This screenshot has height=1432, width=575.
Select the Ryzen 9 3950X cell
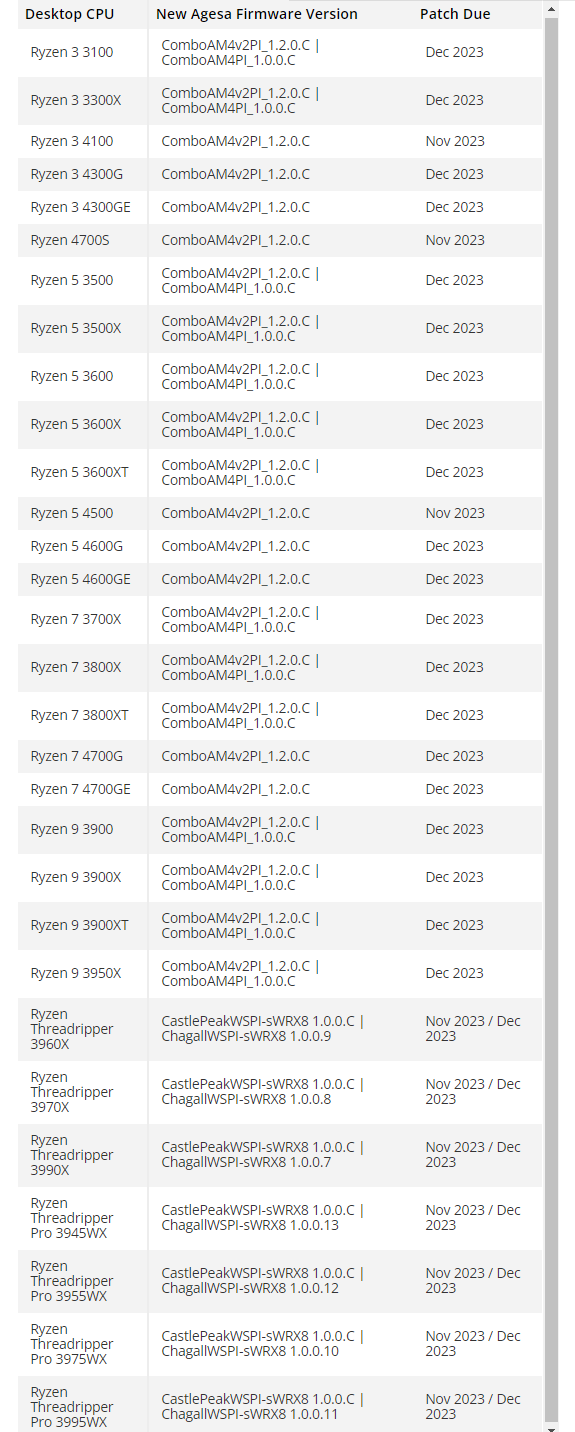tap(83, 973)
